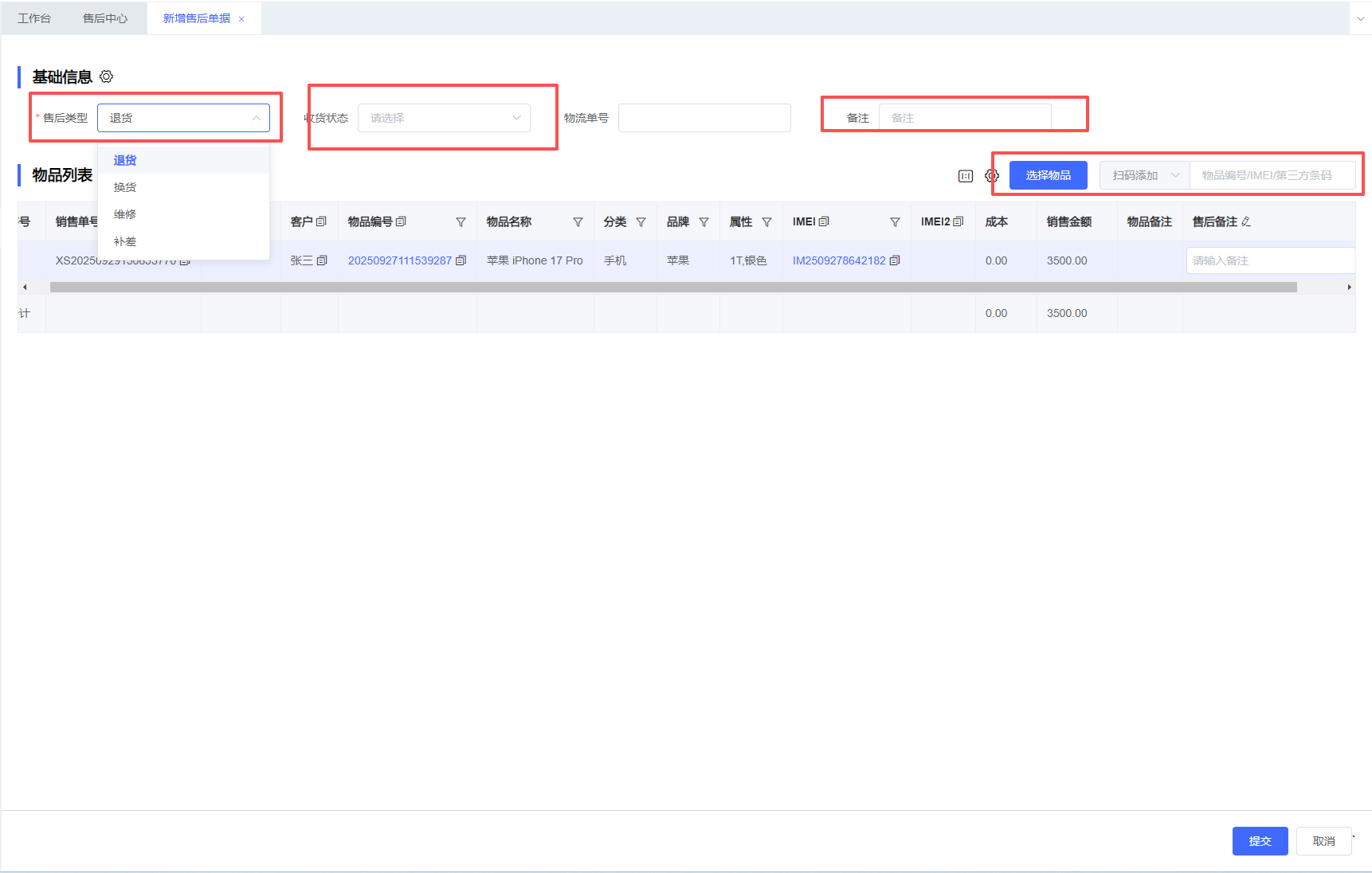Submit the form with 提交 button
The image size is (1372, 873).
pos(1259,841)
